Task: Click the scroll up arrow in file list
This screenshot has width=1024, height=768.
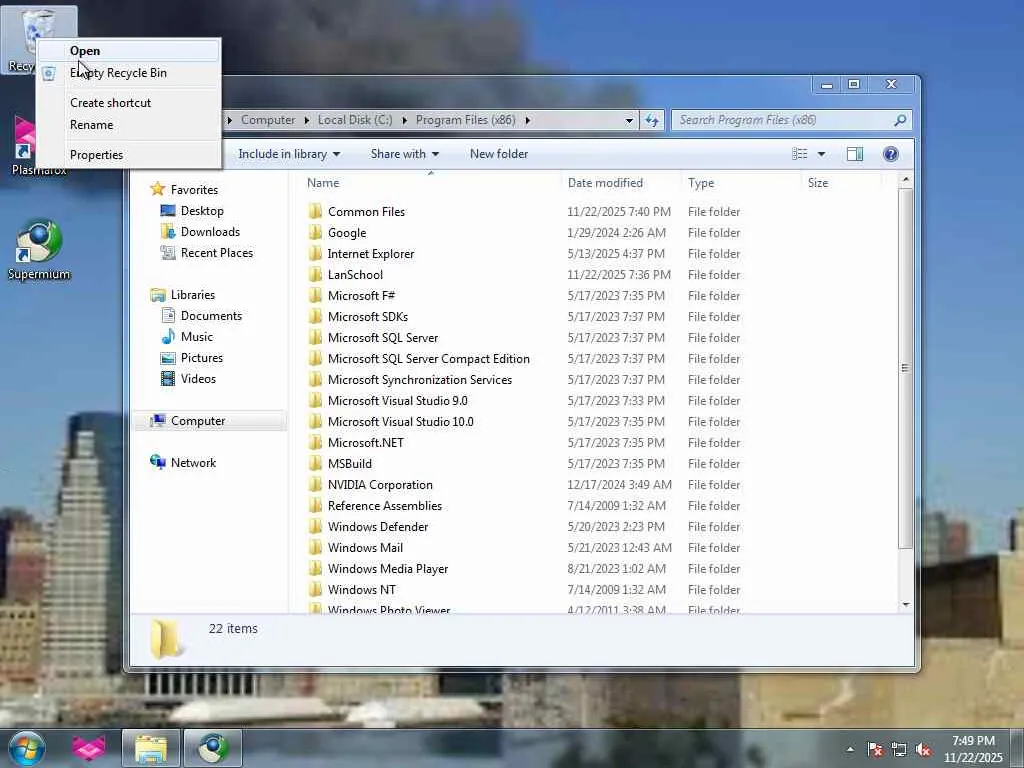Action: tap(905, 179)
